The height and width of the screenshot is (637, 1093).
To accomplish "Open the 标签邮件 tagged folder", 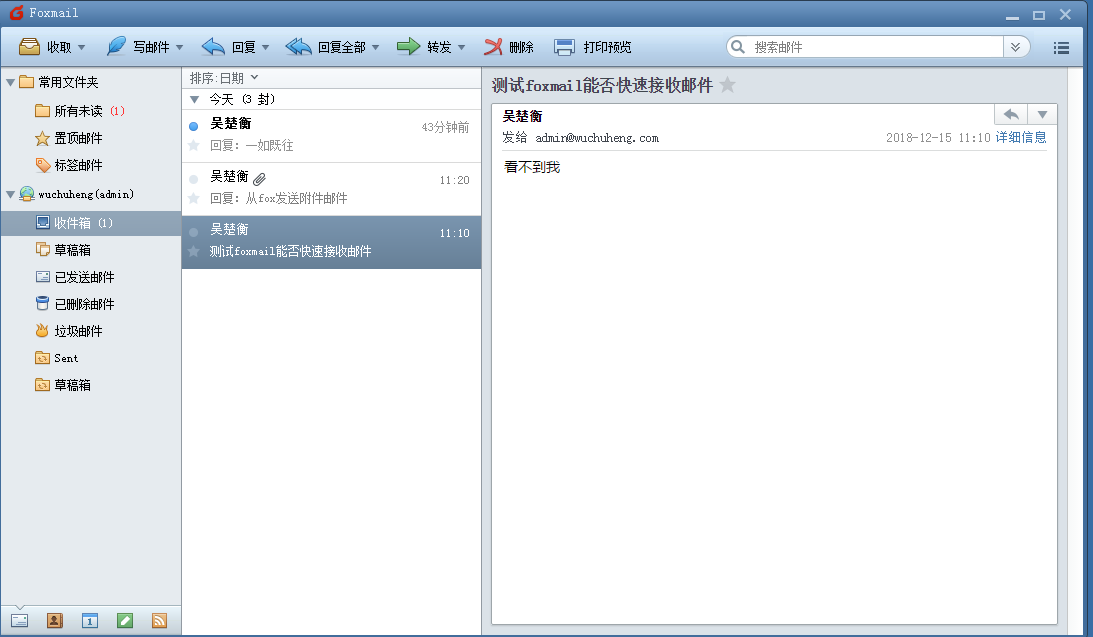I will (x=68, y=165).
